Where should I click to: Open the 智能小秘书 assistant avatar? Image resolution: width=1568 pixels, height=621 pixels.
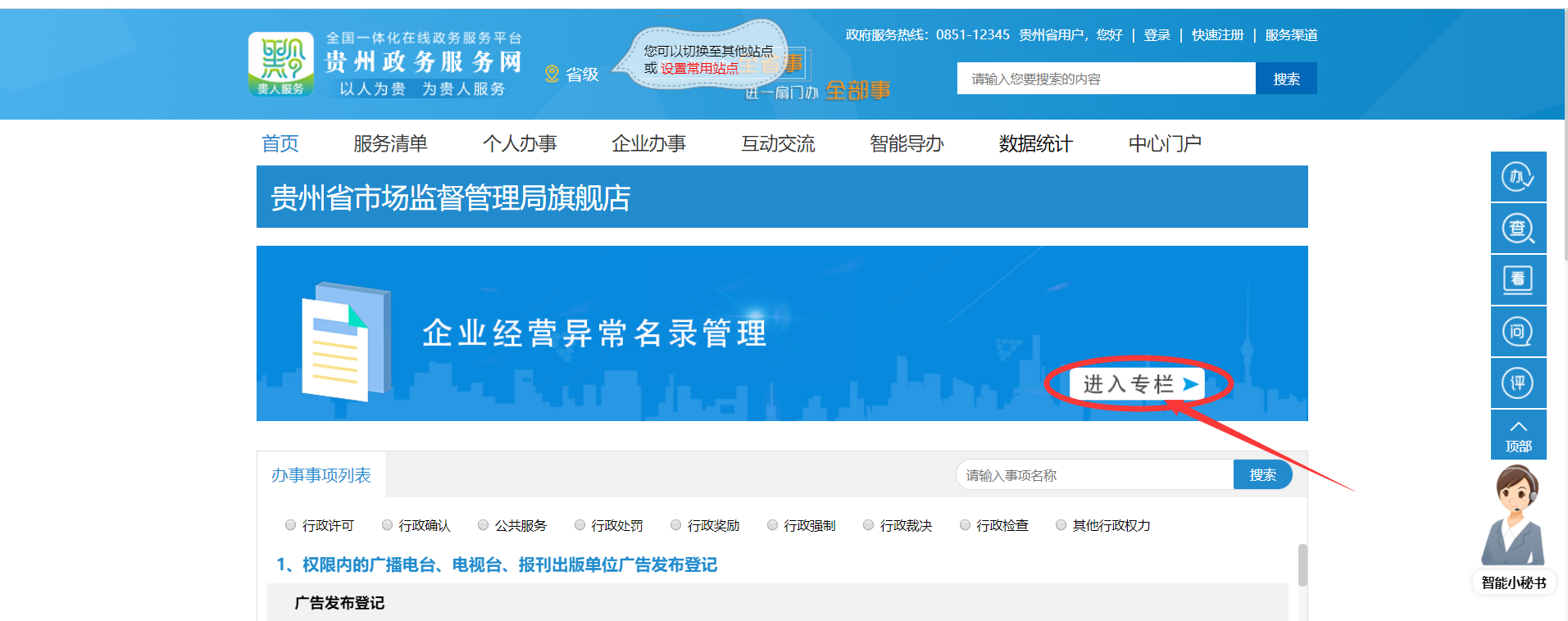1513,524
